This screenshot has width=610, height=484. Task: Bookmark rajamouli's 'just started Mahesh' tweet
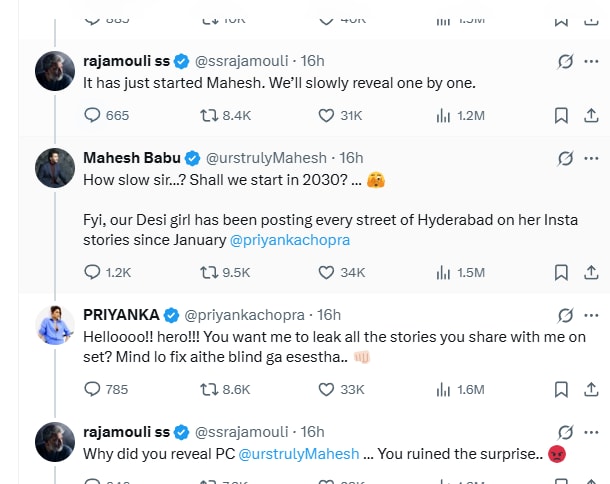click(562, 116)
